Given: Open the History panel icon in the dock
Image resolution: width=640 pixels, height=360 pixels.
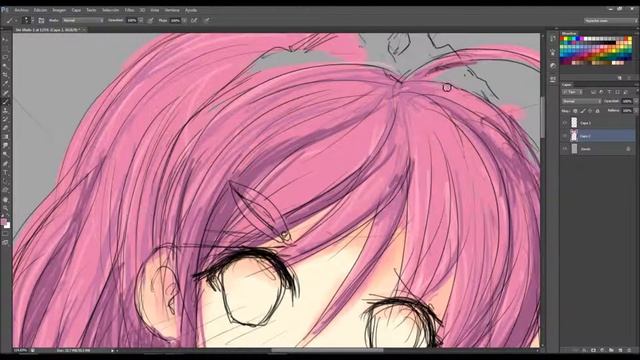Looking at the screenshot, I should pyautogui.click(x=553, y=38).
